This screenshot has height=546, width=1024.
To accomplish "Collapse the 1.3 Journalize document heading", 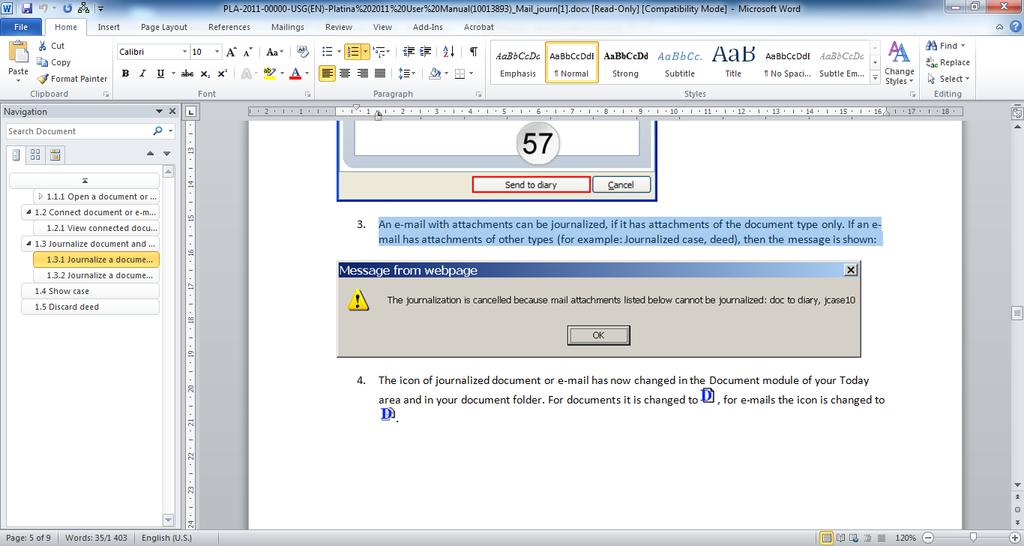I will (x=29, y=244).
